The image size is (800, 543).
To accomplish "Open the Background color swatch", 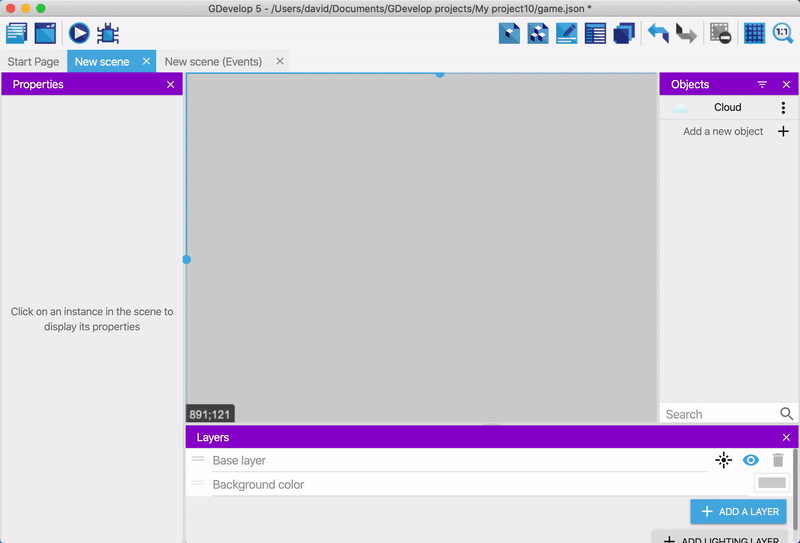I will tap(771, 483).
